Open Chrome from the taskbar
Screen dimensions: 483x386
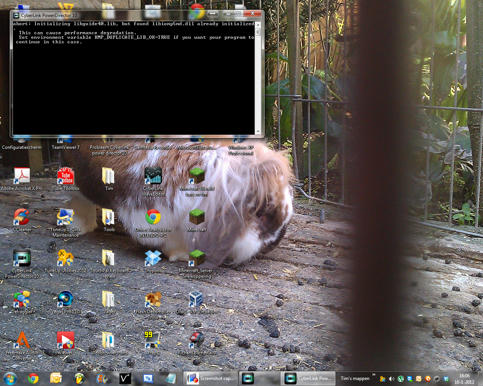[x=33, y=379]
